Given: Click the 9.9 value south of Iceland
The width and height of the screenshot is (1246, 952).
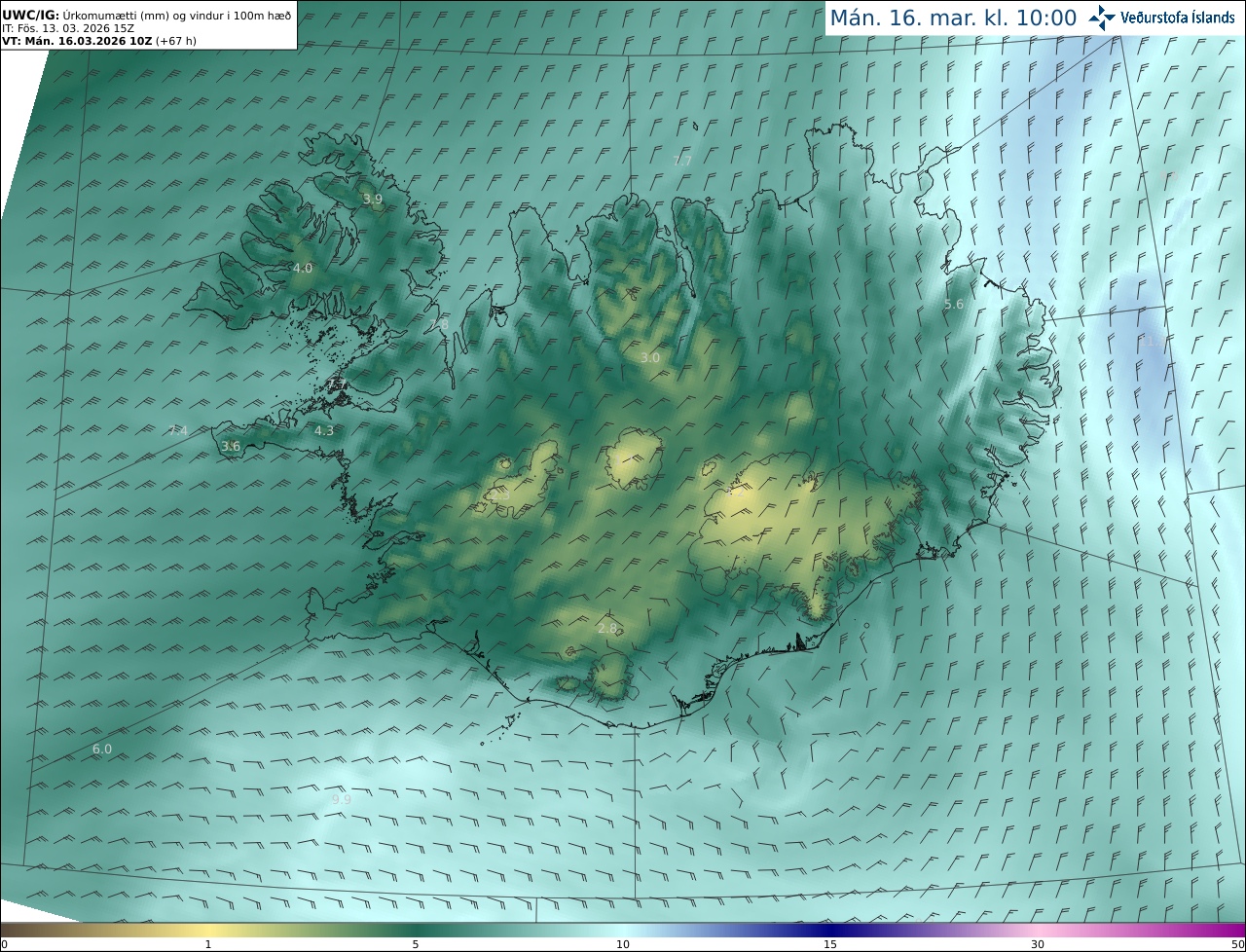Looking at the screenshot, I should (341, 800).
